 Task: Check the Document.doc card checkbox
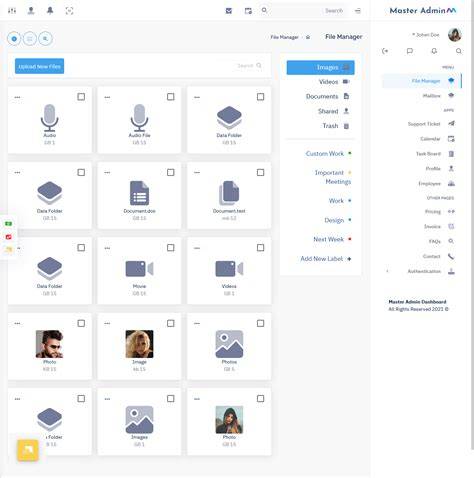tap(171, 172)
